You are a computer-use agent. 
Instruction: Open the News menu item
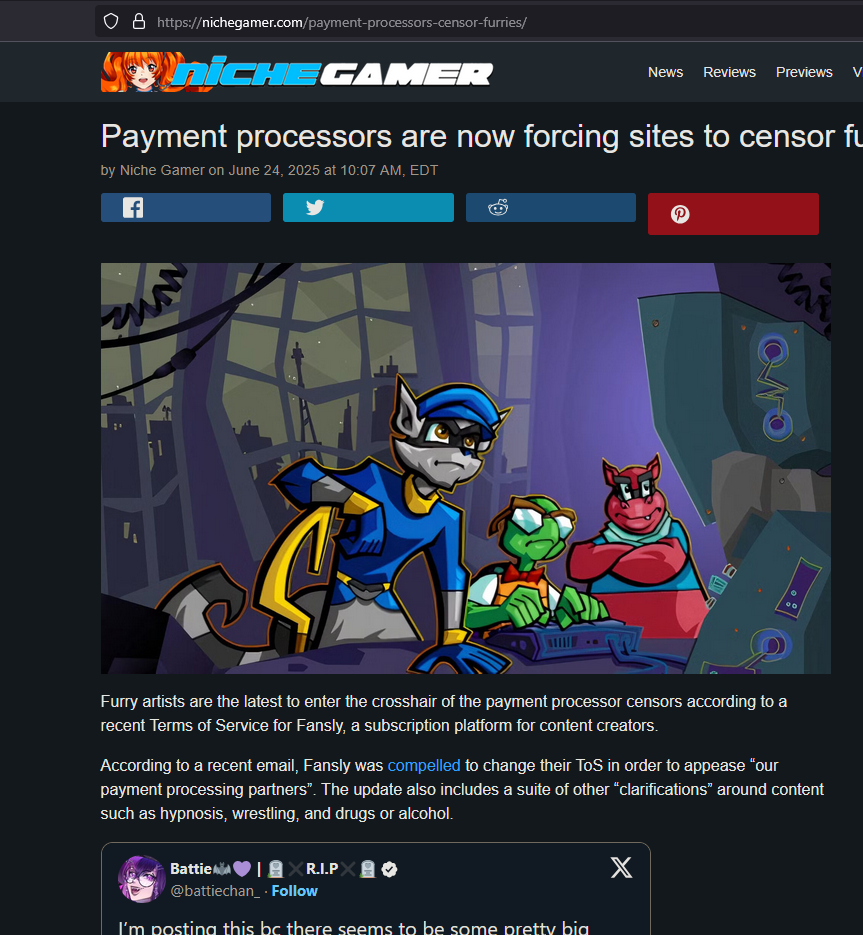(665, 72)
